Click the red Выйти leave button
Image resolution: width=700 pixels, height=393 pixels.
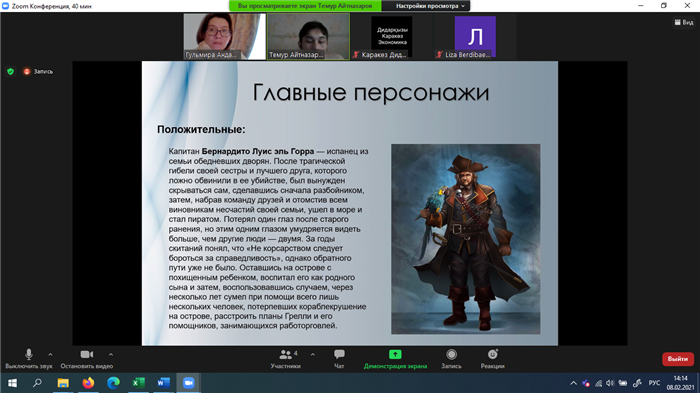678,359
